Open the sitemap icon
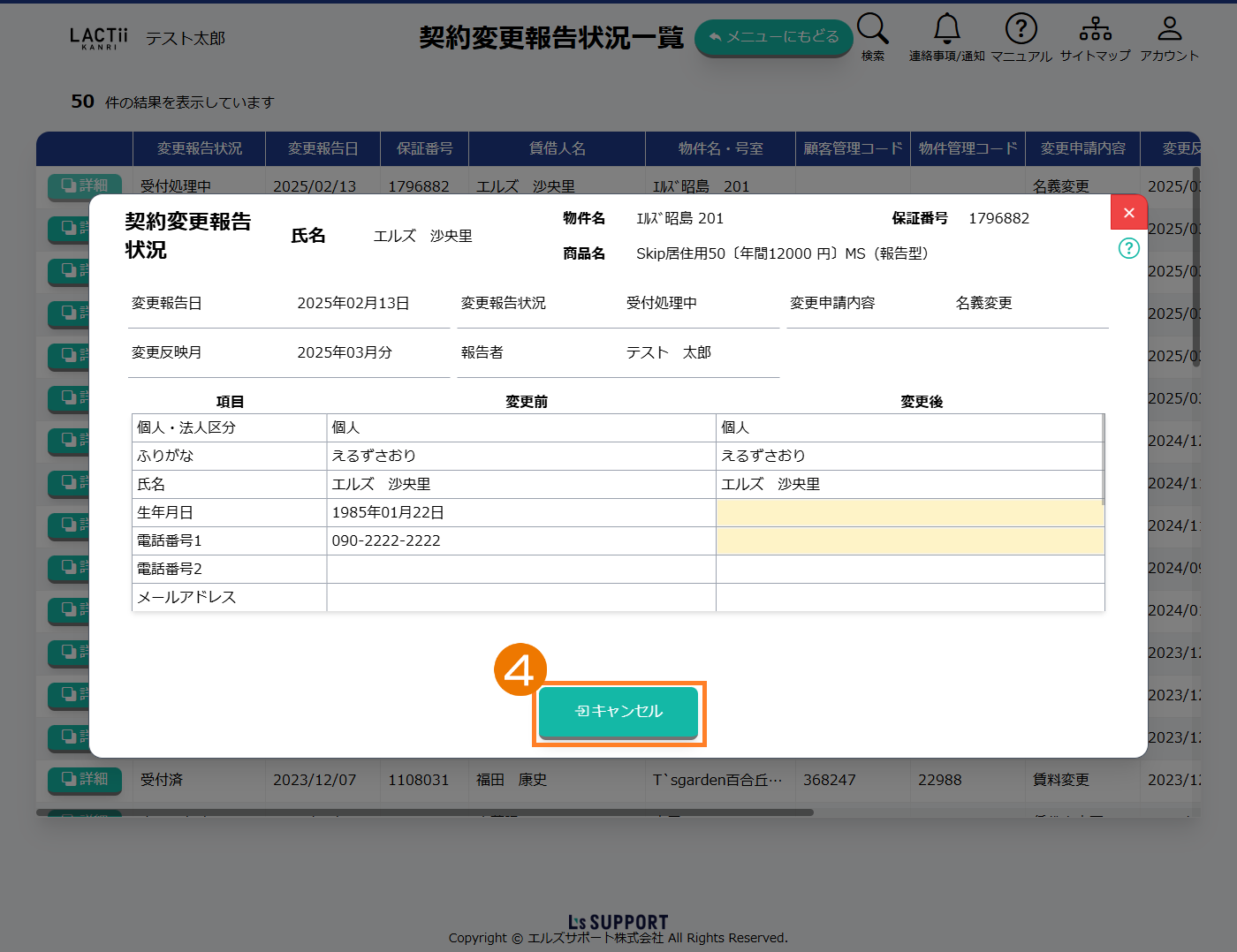This screenshot has width=1237, height=952. [1095, 29]
